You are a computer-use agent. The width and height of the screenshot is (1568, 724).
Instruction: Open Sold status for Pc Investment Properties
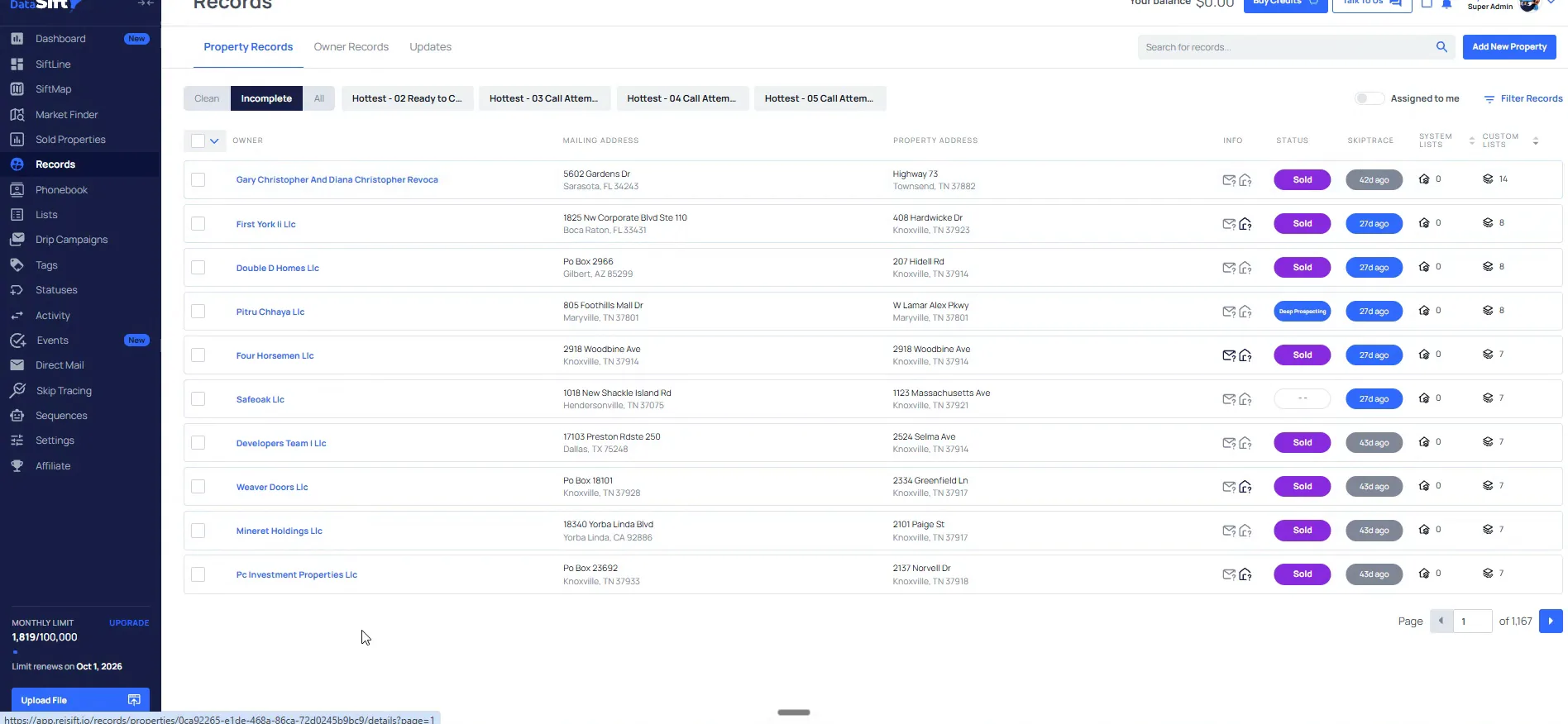pos(1303,574)
